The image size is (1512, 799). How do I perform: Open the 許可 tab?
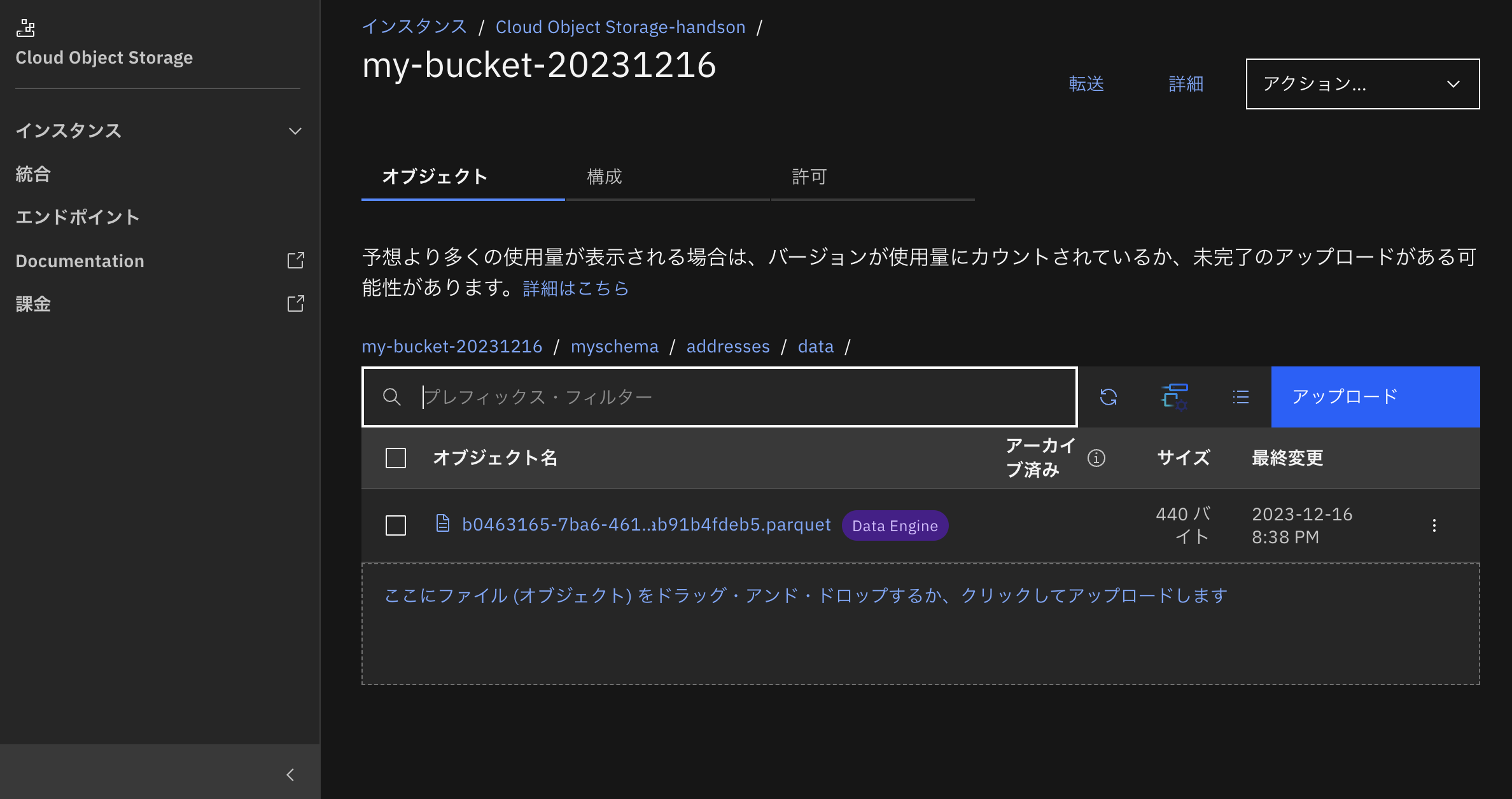coord(809,177)
